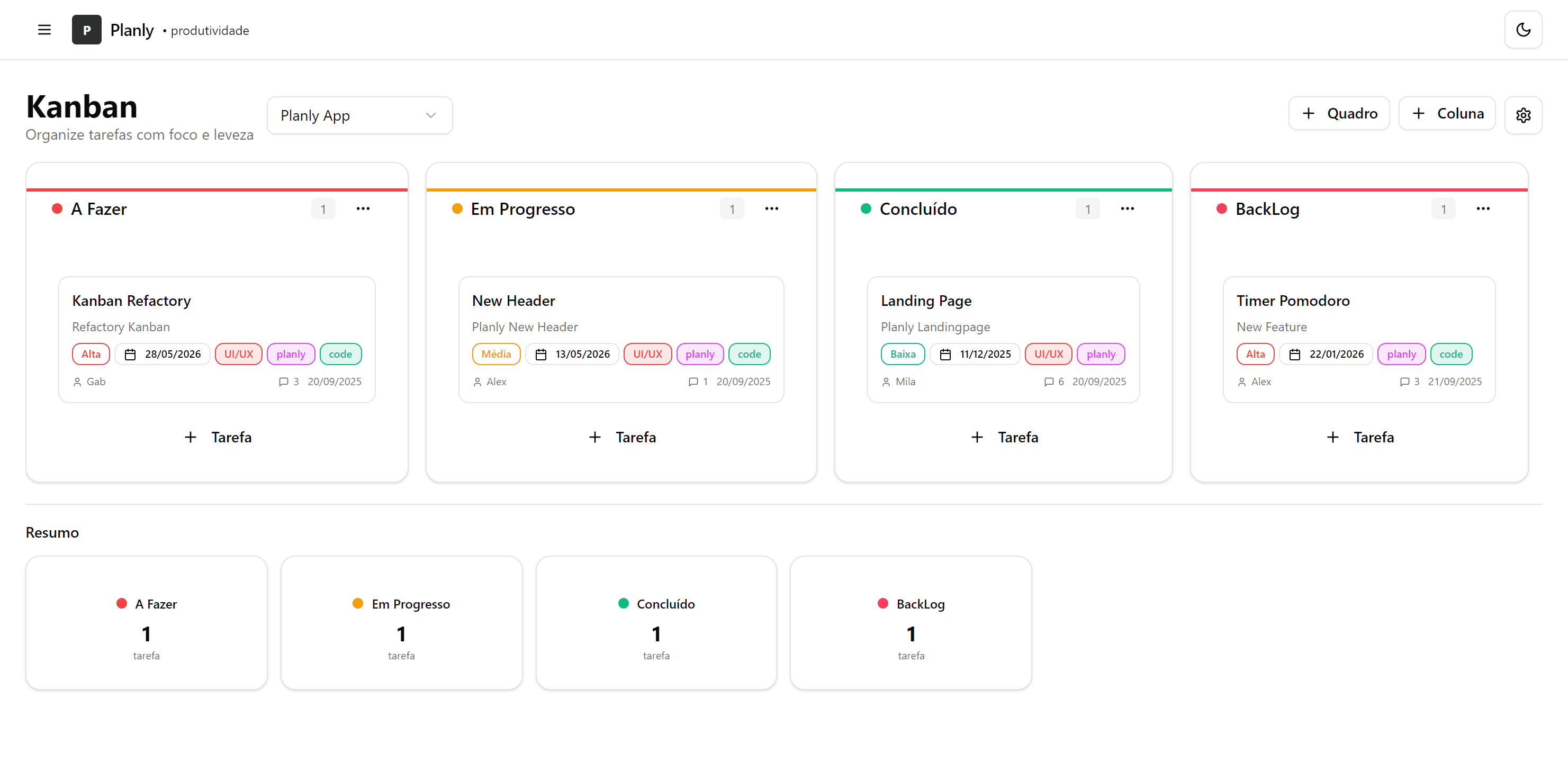Open Concluído column three-dot menu

coord(1127,209)
